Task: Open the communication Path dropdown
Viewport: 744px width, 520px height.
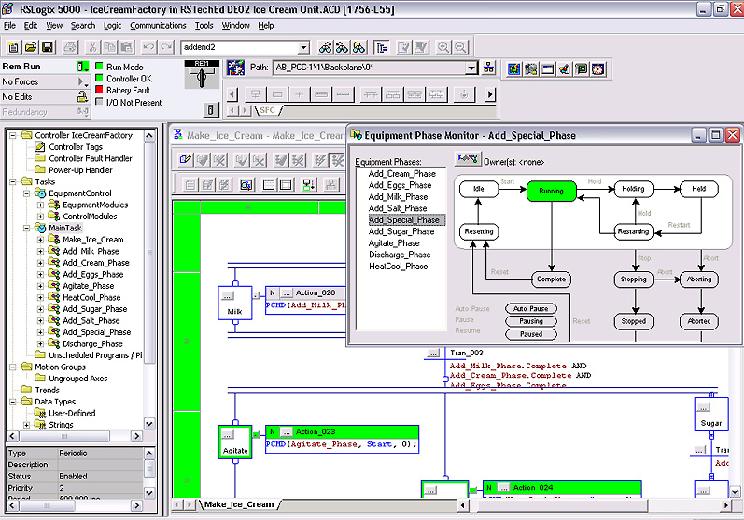Action: 471,68
